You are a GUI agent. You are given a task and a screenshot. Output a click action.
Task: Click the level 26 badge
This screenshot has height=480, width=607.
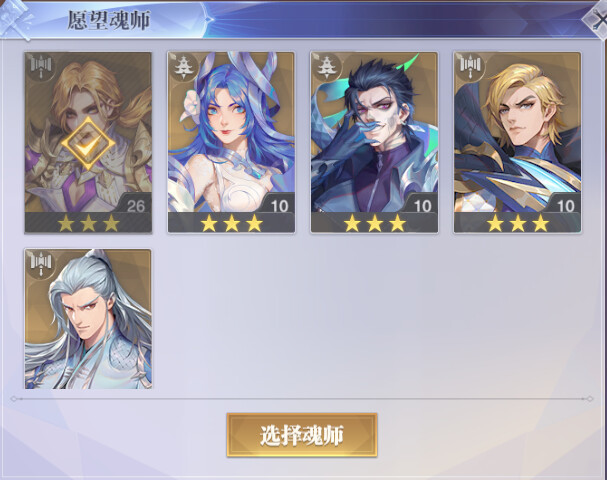click(135, 206)
